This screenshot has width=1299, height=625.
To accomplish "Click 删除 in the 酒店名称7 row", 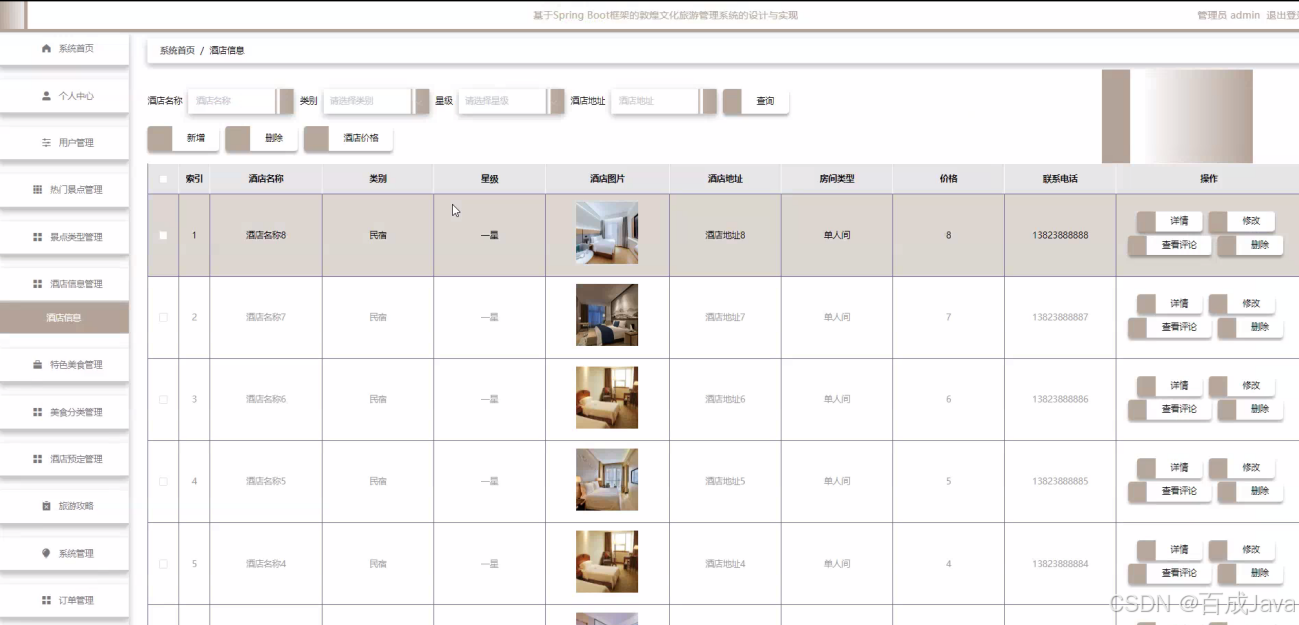I will [x=1250, y=327].
